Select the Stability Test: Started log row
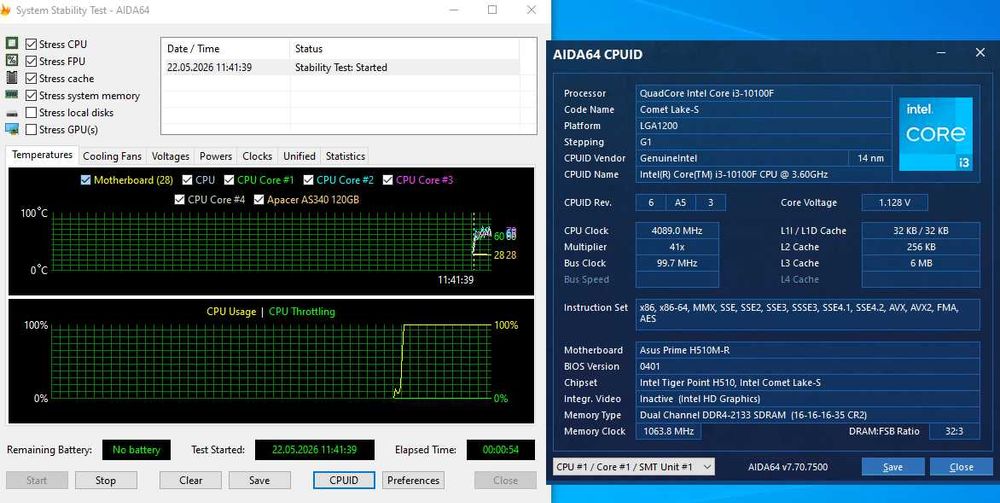 point(340,68)
